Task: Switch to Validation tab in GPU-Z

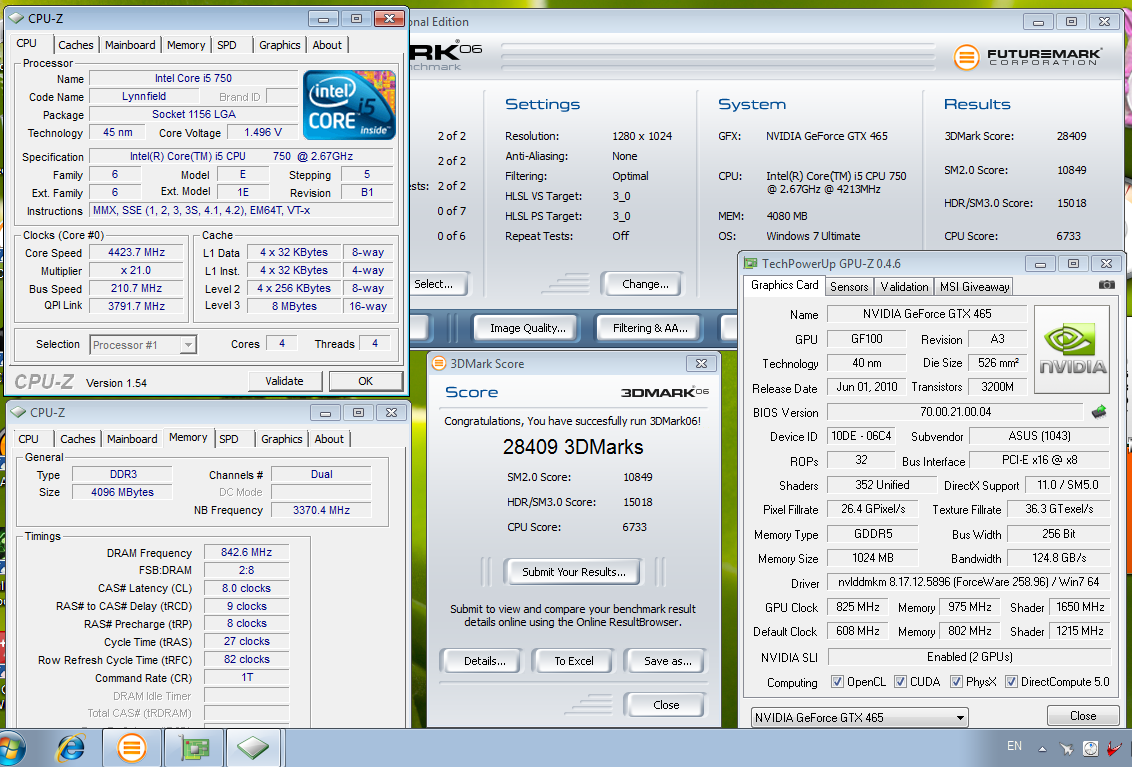Action: click(904, 287)
